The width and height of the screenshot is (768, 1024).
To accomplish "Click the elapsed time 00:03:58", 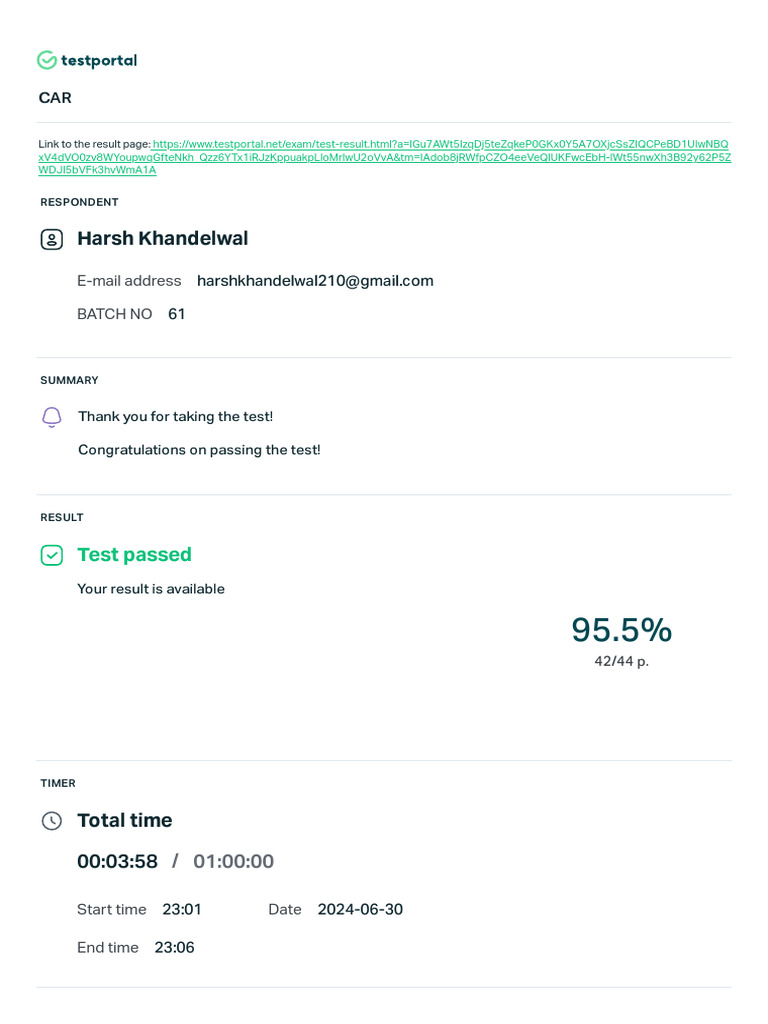I will (117, 862).
